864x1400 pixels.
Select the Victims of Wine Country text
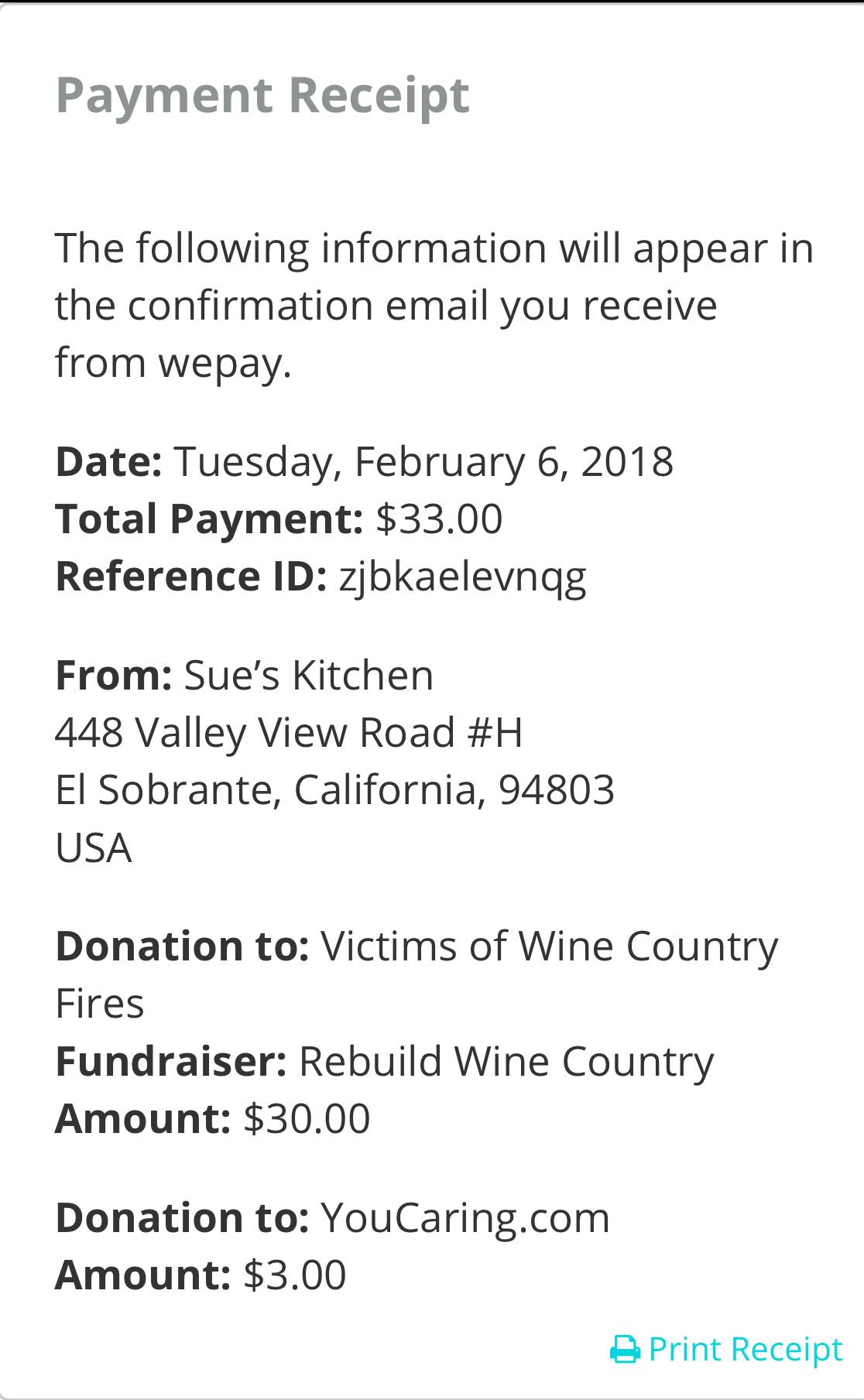(x=549, y=946)
